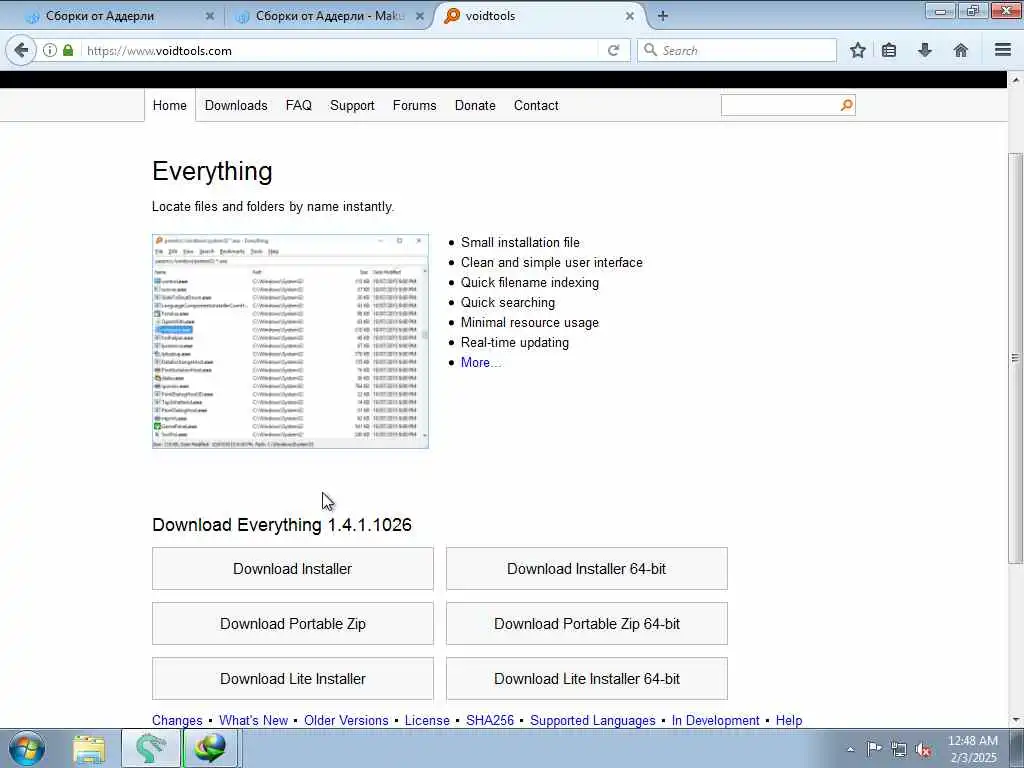Open the What's New link
The width and height of the screenshot is (1024, 768).
pos(253,720)
